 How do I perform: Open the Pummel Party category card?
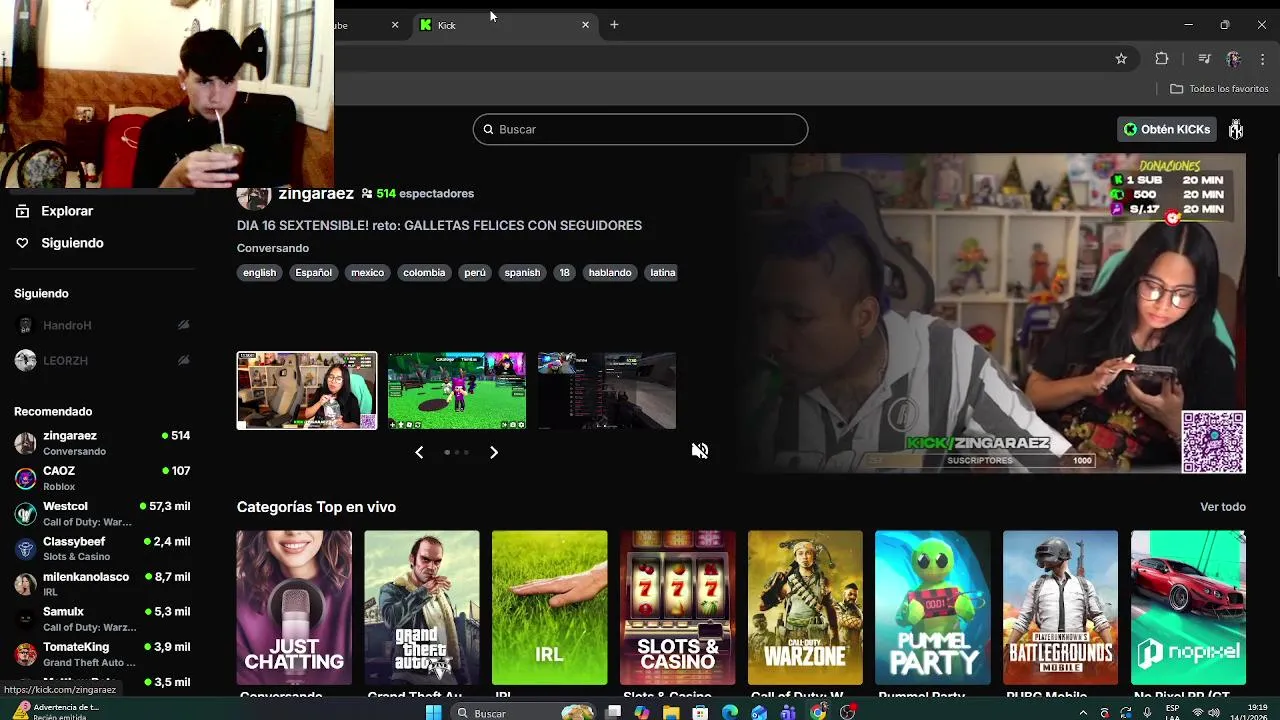933,607
